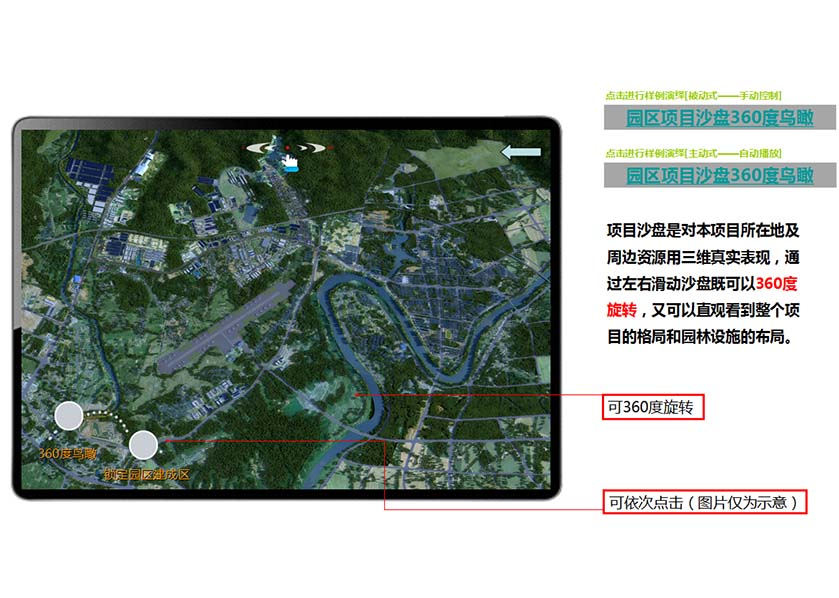Click the light blue back arrow on the map
The image size is (839, 598).
tap(520, 152)
